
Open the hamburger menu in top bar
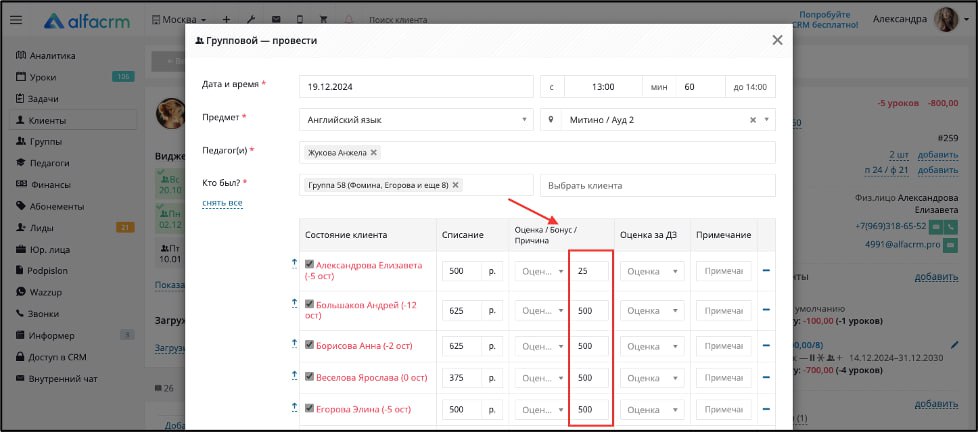[x=16, y=19]
